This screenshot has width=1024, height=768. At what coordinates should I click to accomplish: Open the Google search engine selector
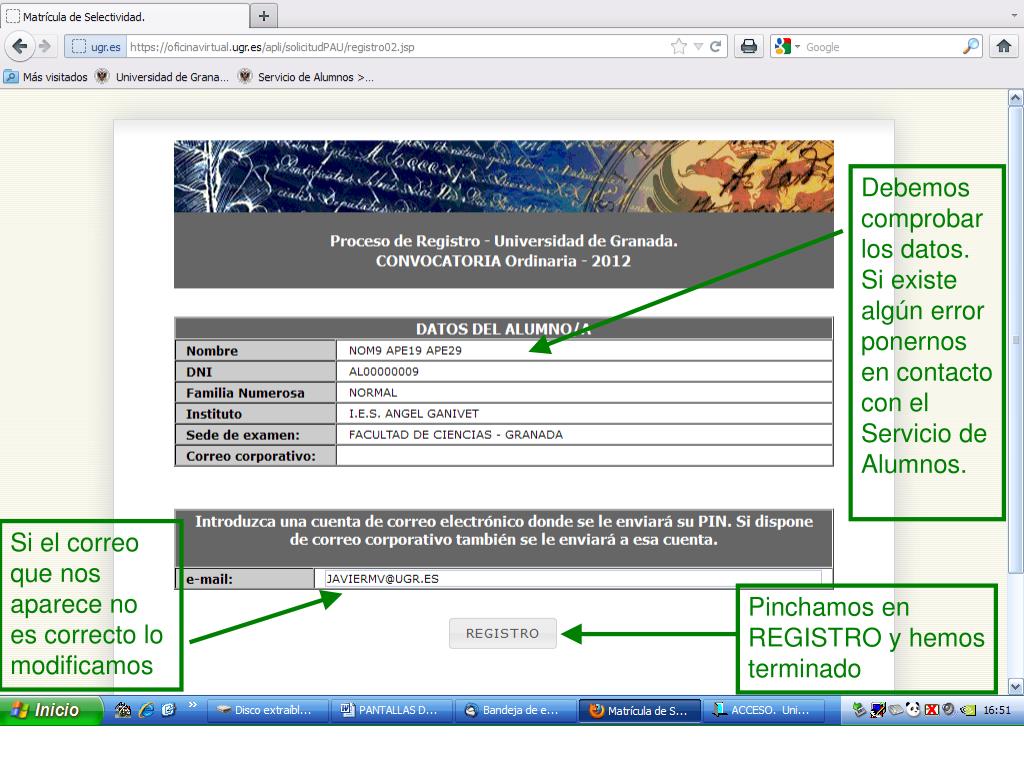[x=787, y=46]
